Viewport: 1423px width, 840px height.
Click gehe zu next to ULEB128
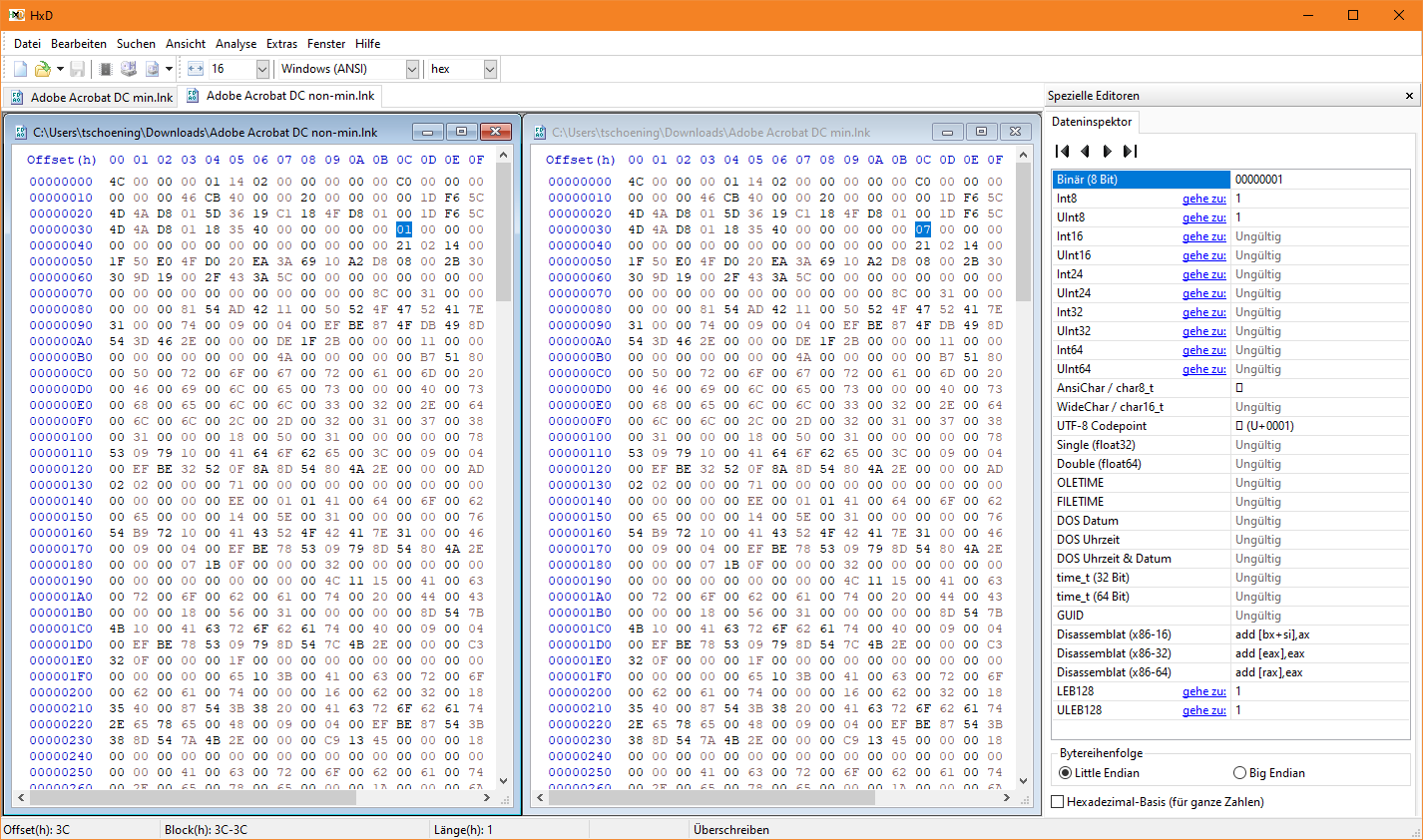1204,710
